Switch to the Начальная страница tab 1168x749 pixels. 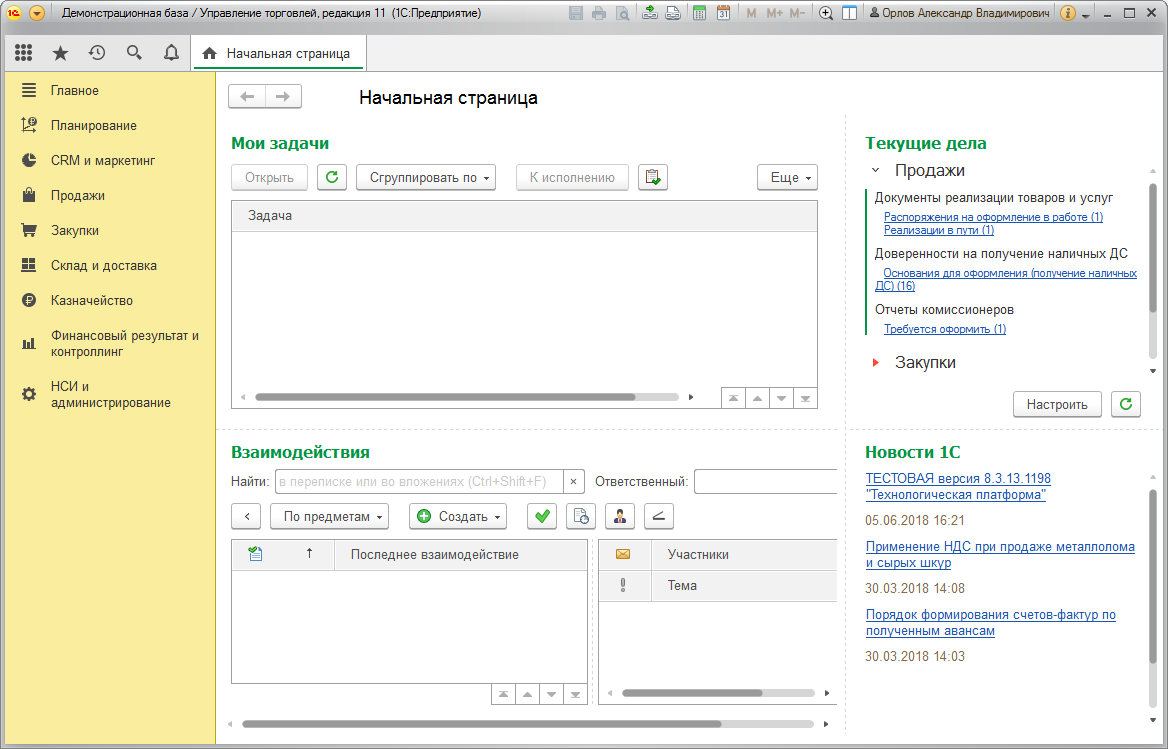tap(279, 54)
